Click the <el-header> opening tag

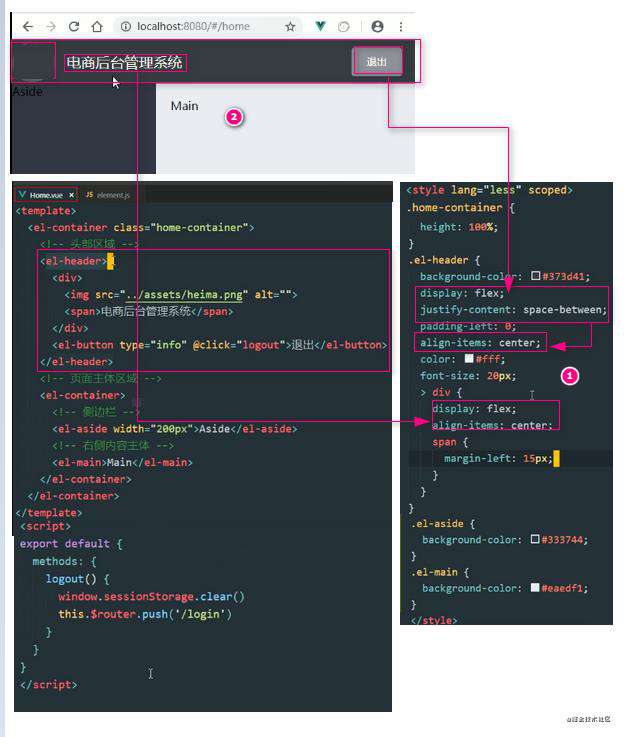(x=73, y=261)
